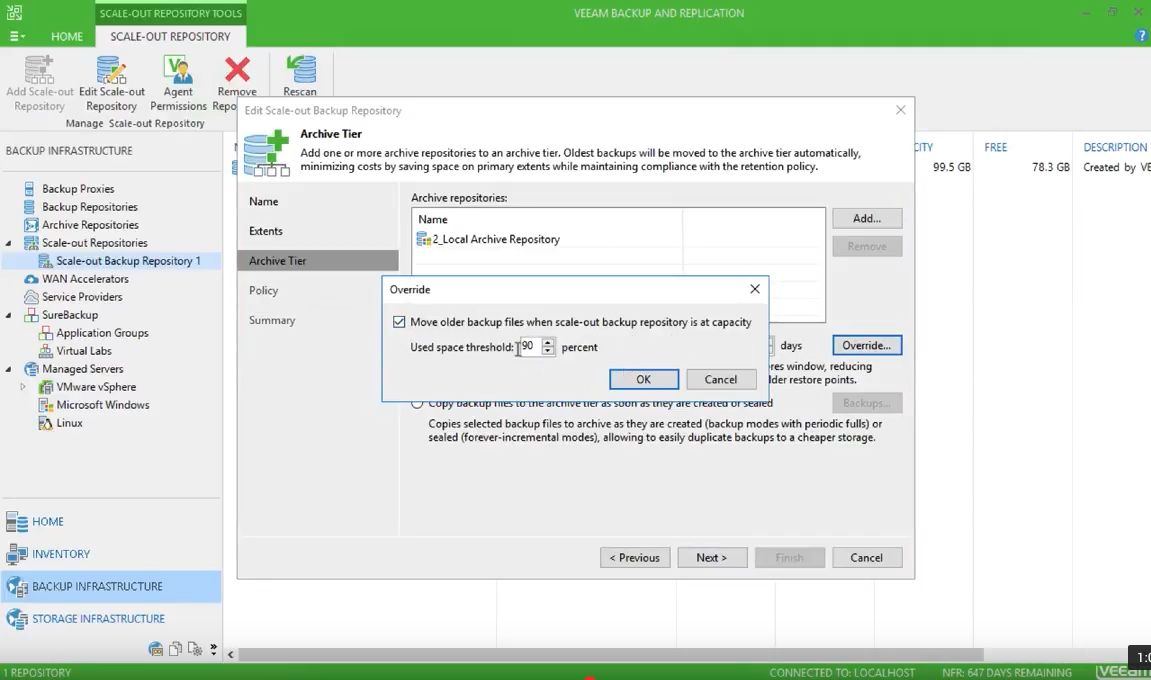Select Scale-out Backup Repository 1 node
The image size is (1151, 680).
[128, 261]
